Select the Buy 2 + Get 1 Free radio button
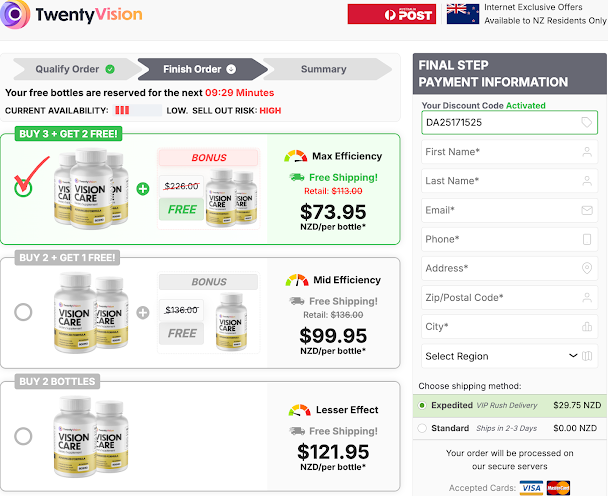 [23, 312]
